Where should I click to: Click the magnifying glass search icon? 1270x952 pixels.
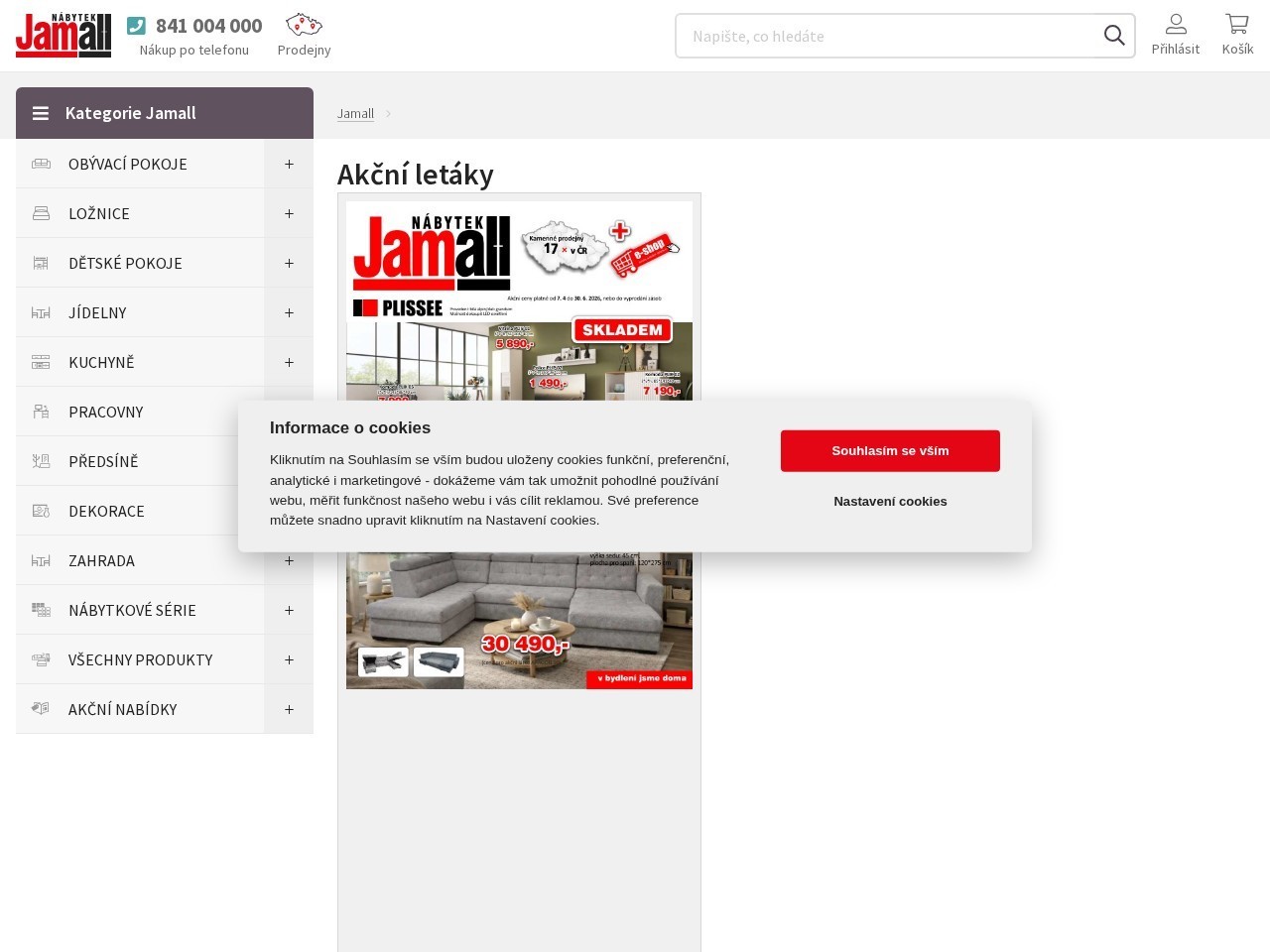(x=1114, y=36)
